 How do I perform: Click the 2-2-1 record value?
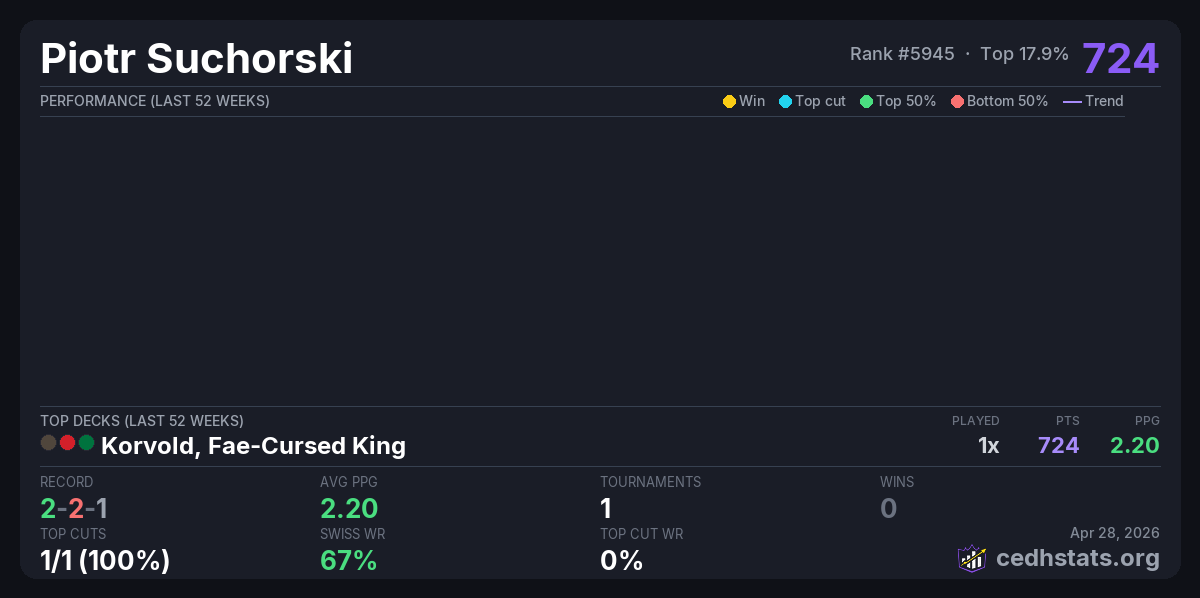(x=73, y=508)
